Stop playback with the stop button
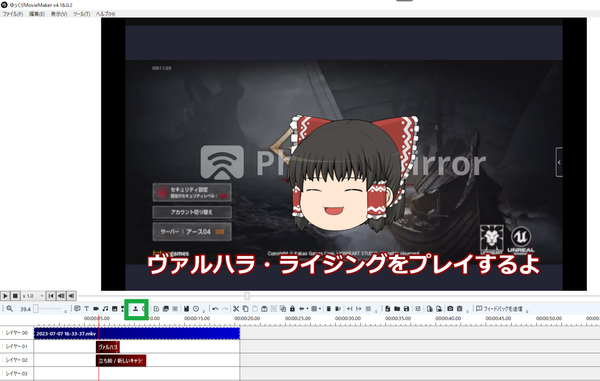The width and height of the screenshot is (600, 381). coord(15,296)
